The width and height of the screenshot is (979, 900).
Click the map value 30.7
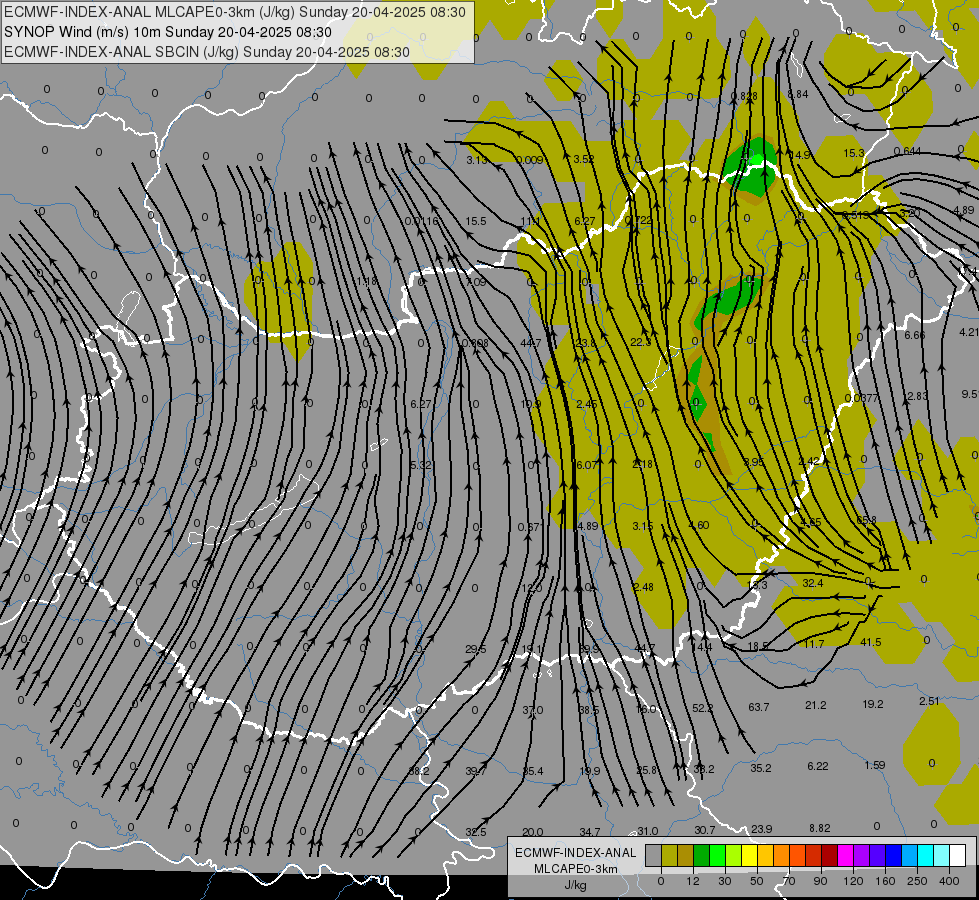704,830
